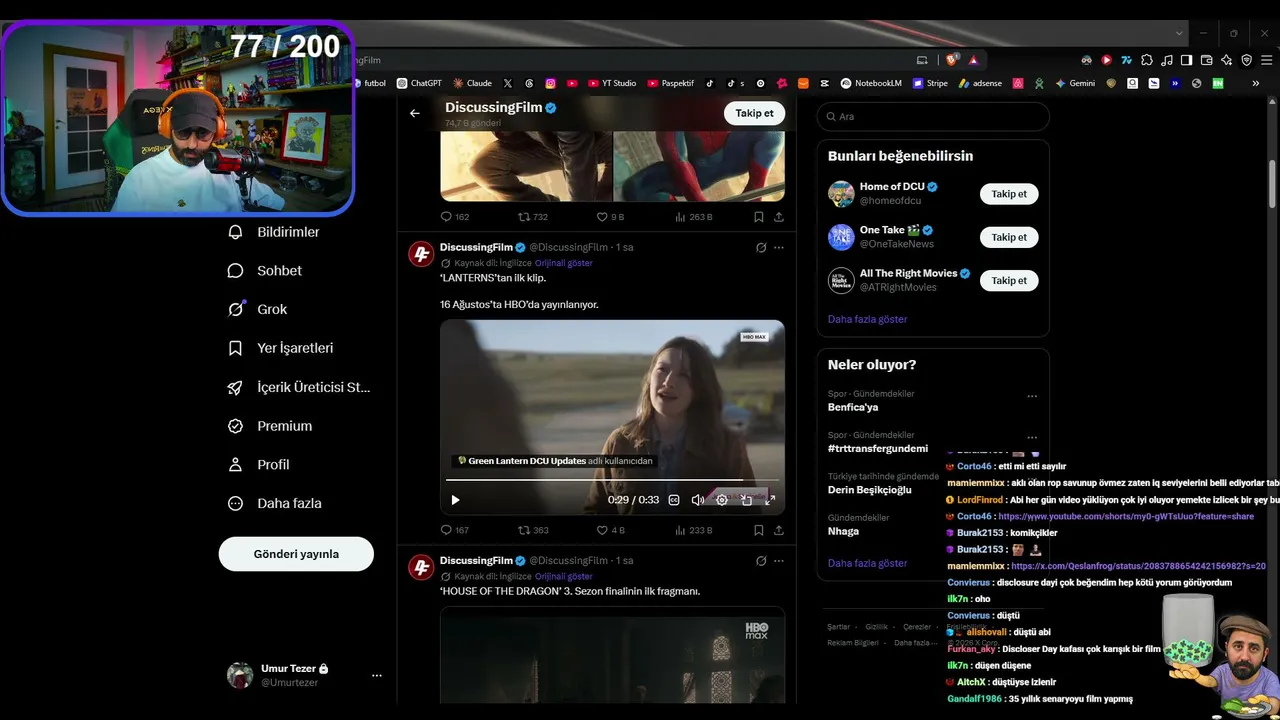1280x720 pixels.
Task: View analytics of the 233 B views post
Action: tap(694, 530)
